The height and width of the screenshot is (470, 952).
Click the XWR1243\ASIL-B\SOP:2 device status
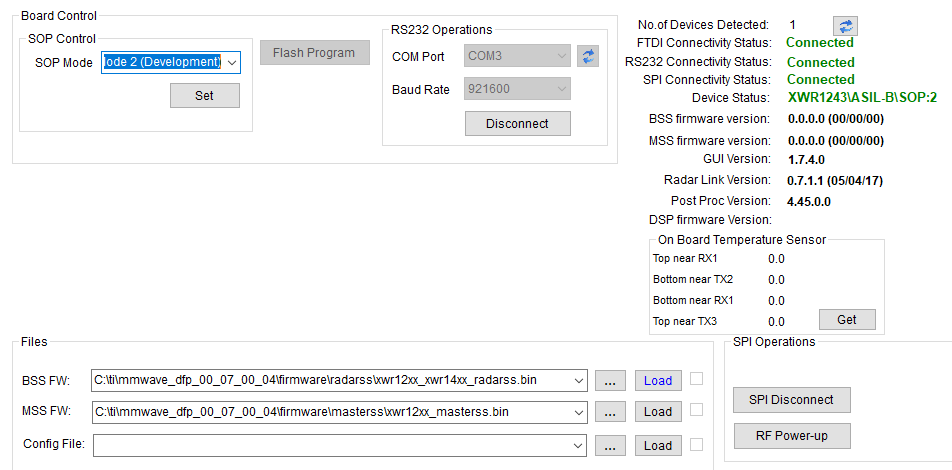[863, 97]
